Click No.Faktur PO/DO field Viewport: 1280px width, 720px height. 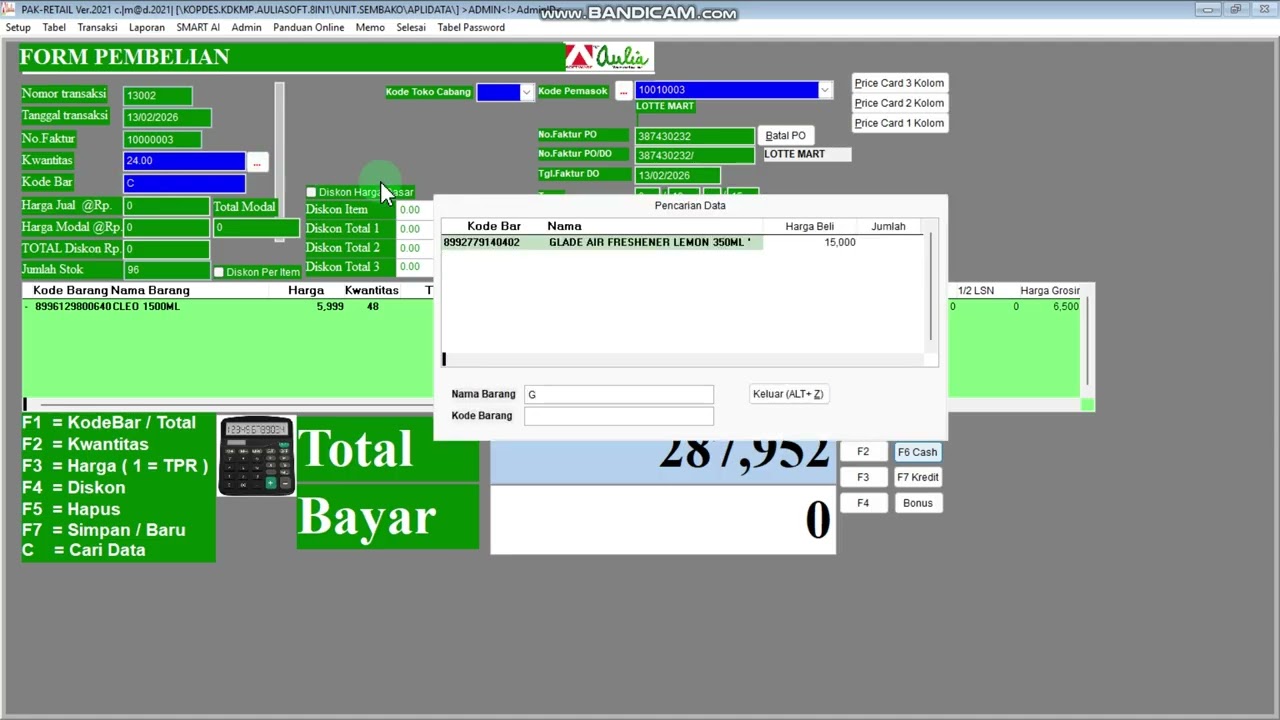tap(695, 155)
